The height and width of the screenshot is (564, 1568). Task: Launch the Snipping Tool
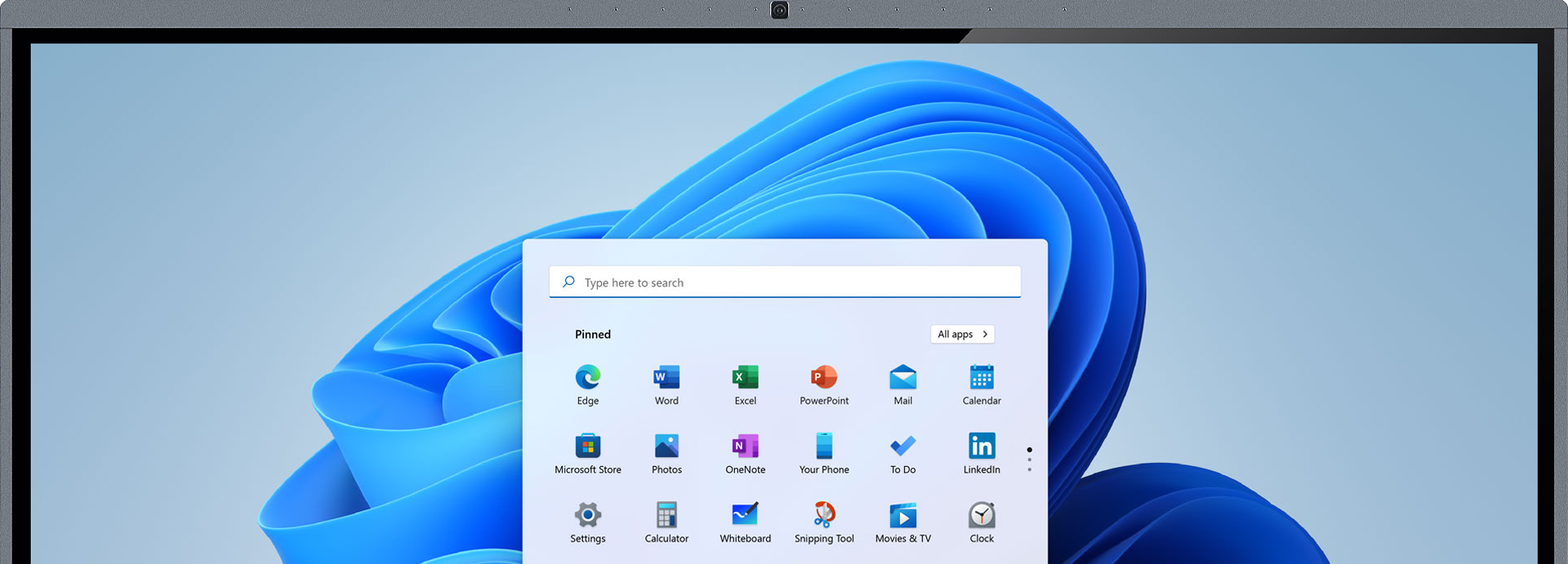coord(824,522)
